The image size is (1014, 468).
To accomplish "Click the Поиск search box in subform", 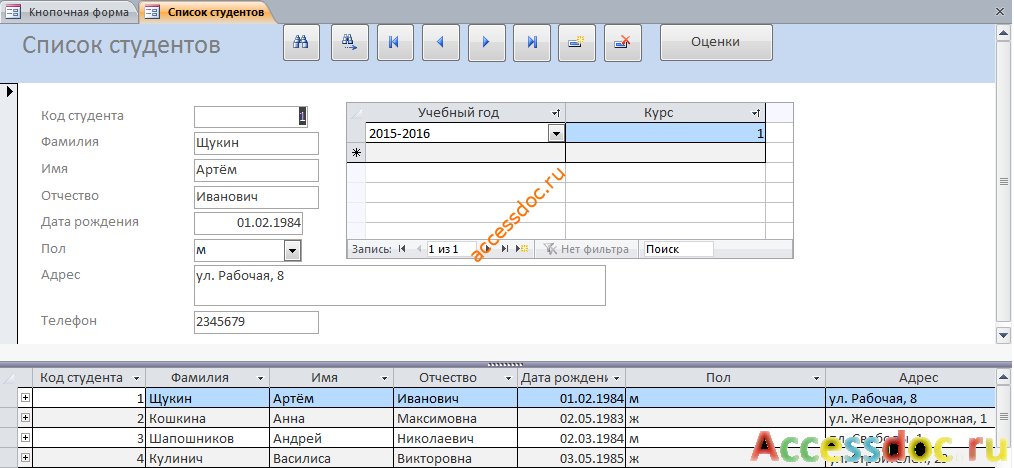I will pos(679,249).
